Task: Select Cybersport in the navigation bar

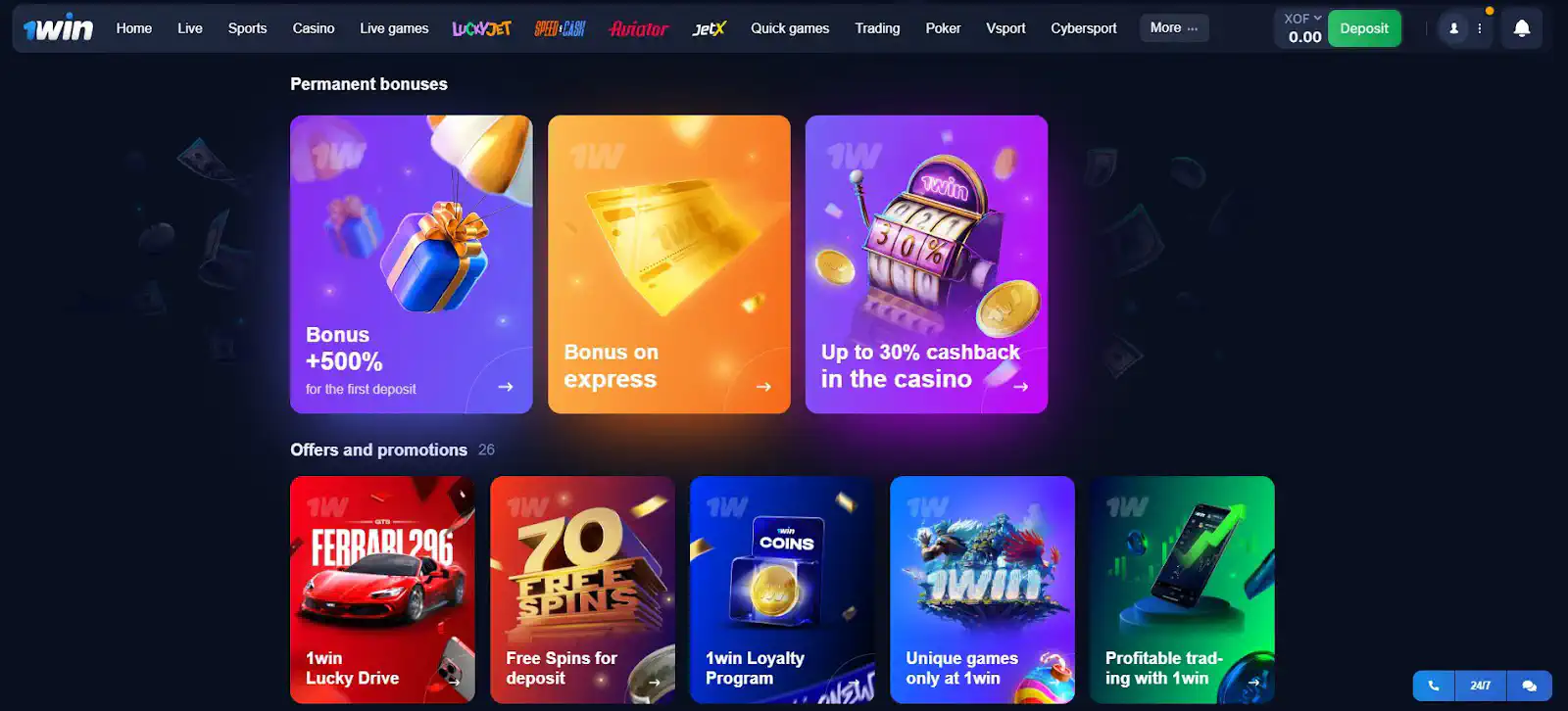Action: (1084, 28)
